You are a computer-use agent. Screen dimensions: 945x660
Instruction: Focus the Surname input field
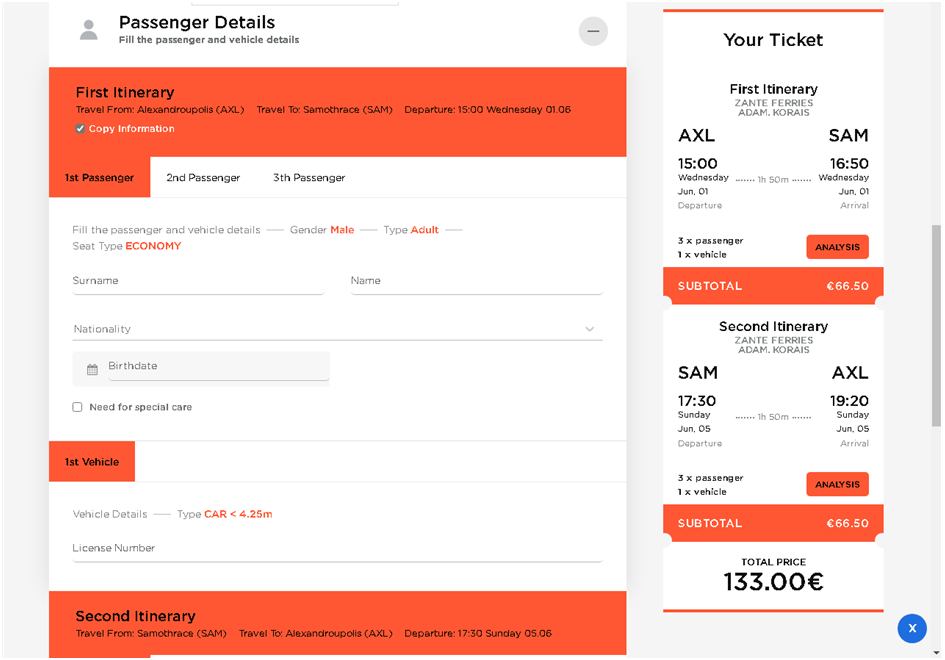point(198,282)
